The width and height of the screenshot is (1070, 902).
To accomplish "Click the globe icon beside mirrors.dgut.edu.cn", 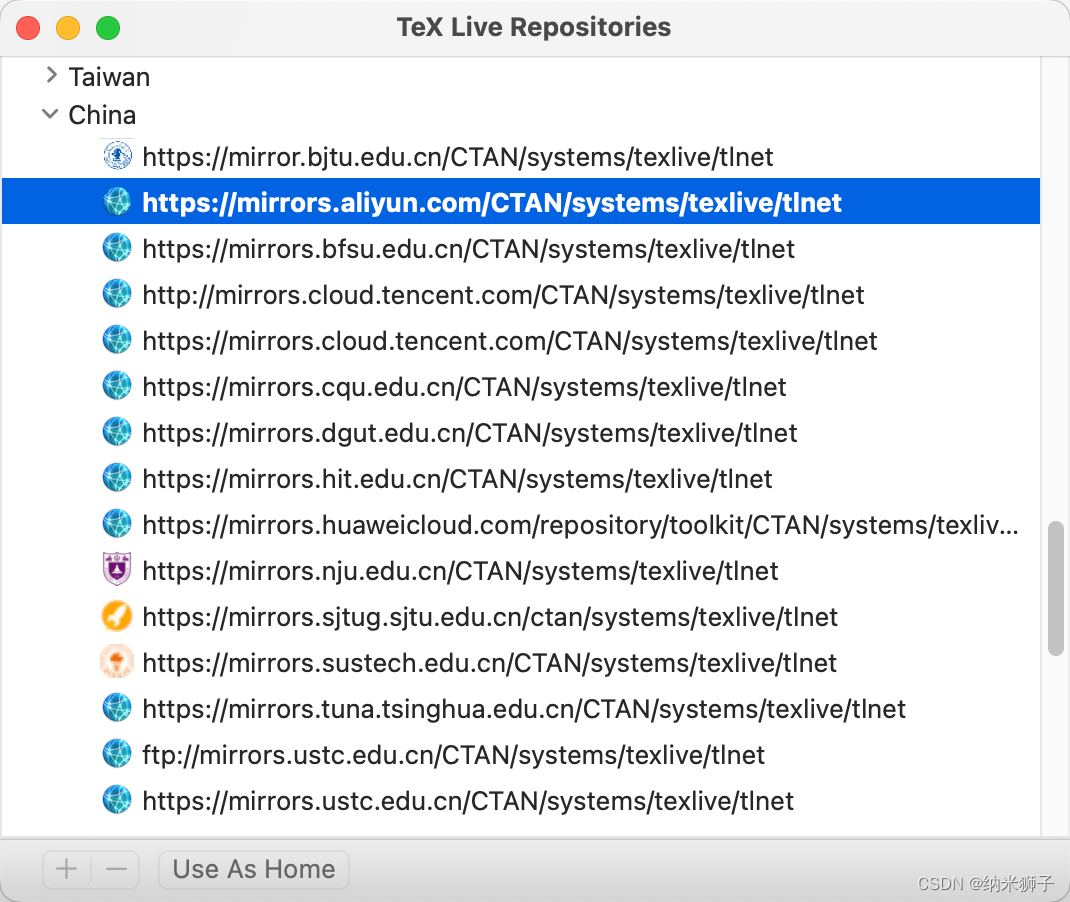I will coord(117,432).
